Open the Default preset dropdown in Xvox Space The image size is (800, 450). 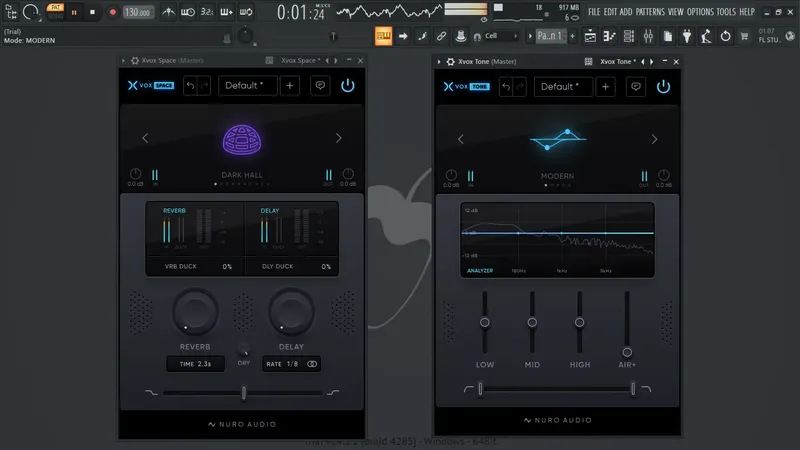pos(248,86)
